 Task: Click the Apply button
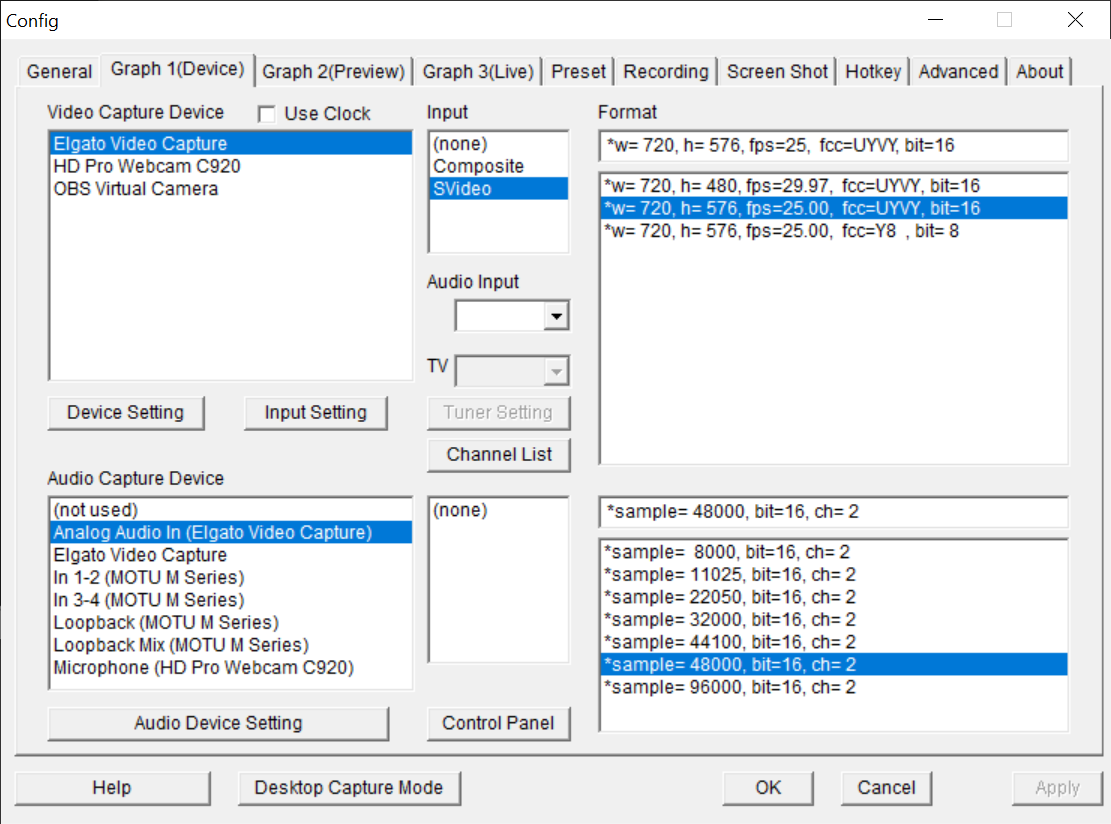[1057, 788]
